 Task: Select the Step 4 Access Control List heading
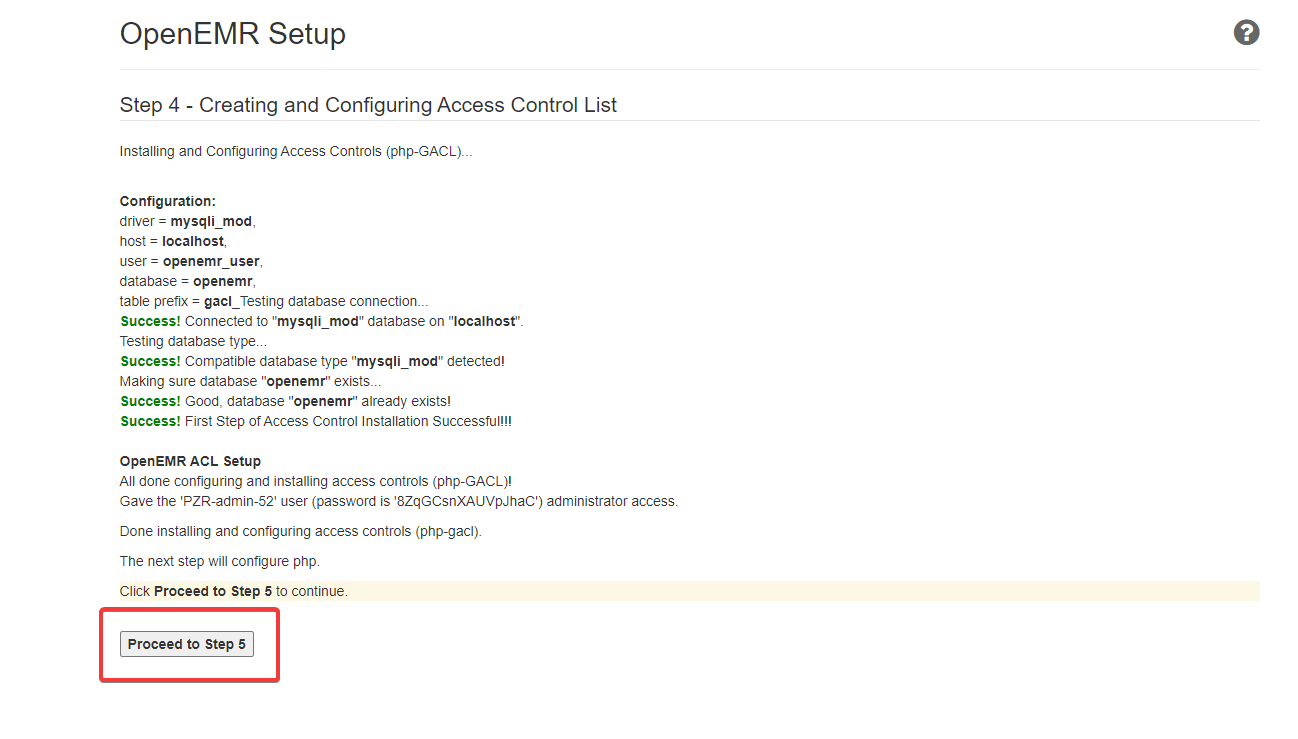click(368, 105)
